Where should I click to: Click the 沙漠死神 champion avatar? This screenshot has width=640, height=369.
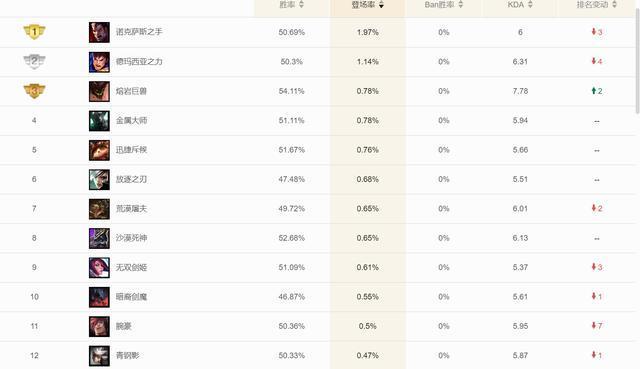99,238
